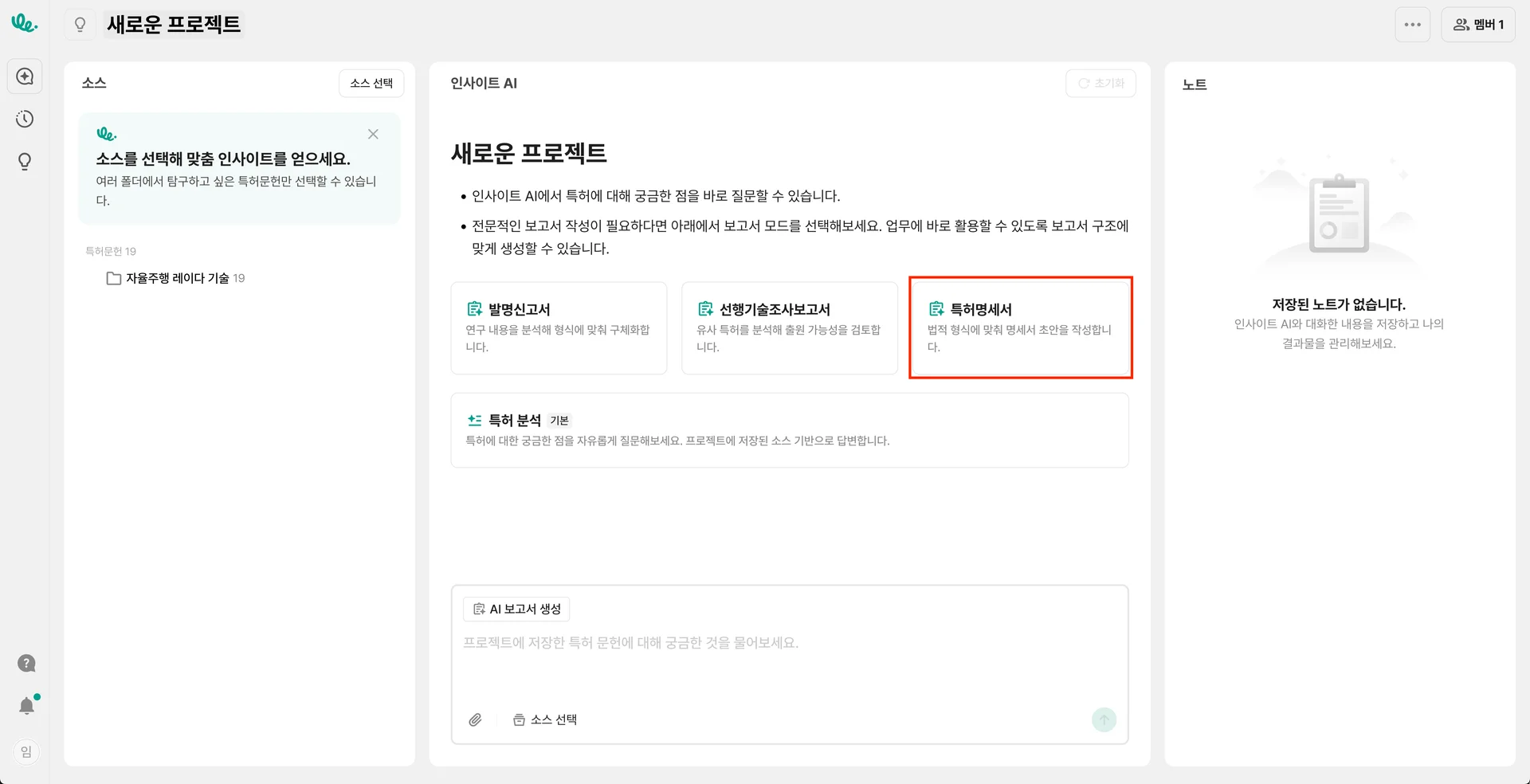Click the paperclip attach file icon
This screenshot has height=784, width=1530.
[475, 720]
